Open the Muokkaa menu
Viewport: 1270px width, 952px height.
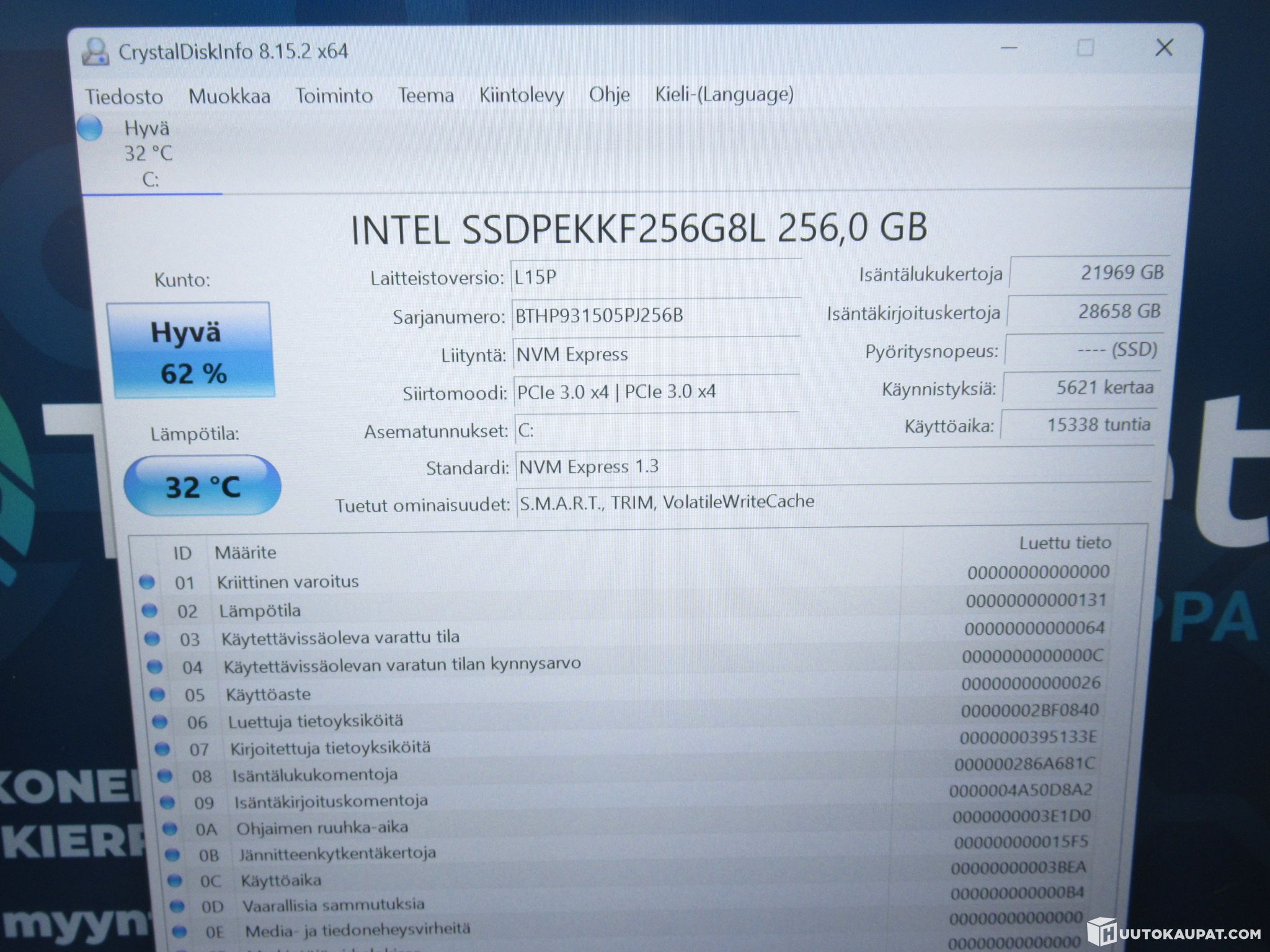click(x=229, y=96)
